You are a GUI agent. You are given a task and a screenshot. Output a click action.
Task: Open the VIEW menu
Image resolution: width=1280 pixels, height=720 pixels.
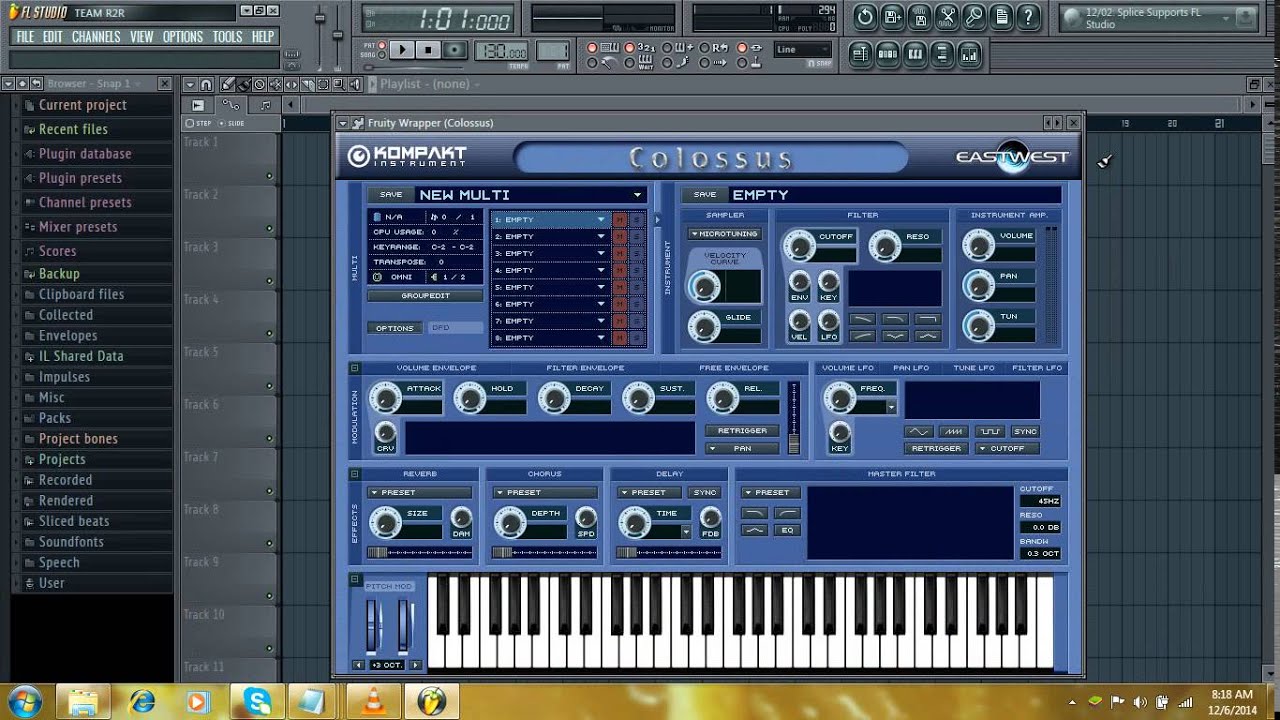[142, 37]
